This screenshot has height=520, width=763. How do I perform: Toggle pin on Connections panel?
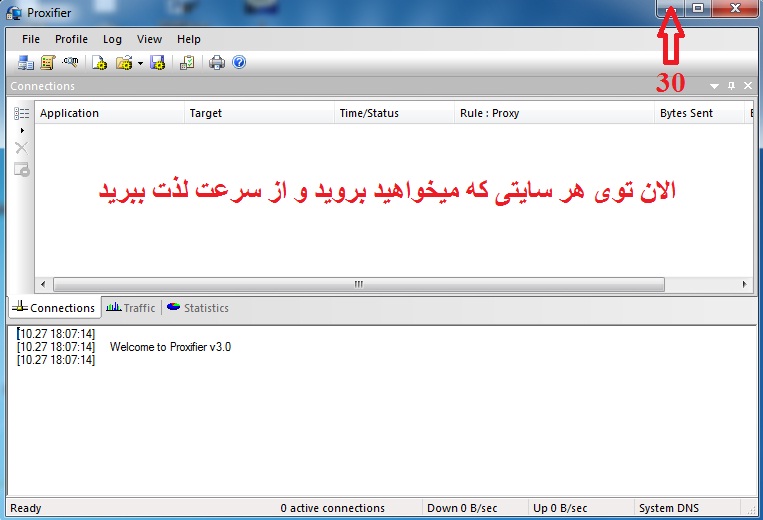(x=731, y=86)
